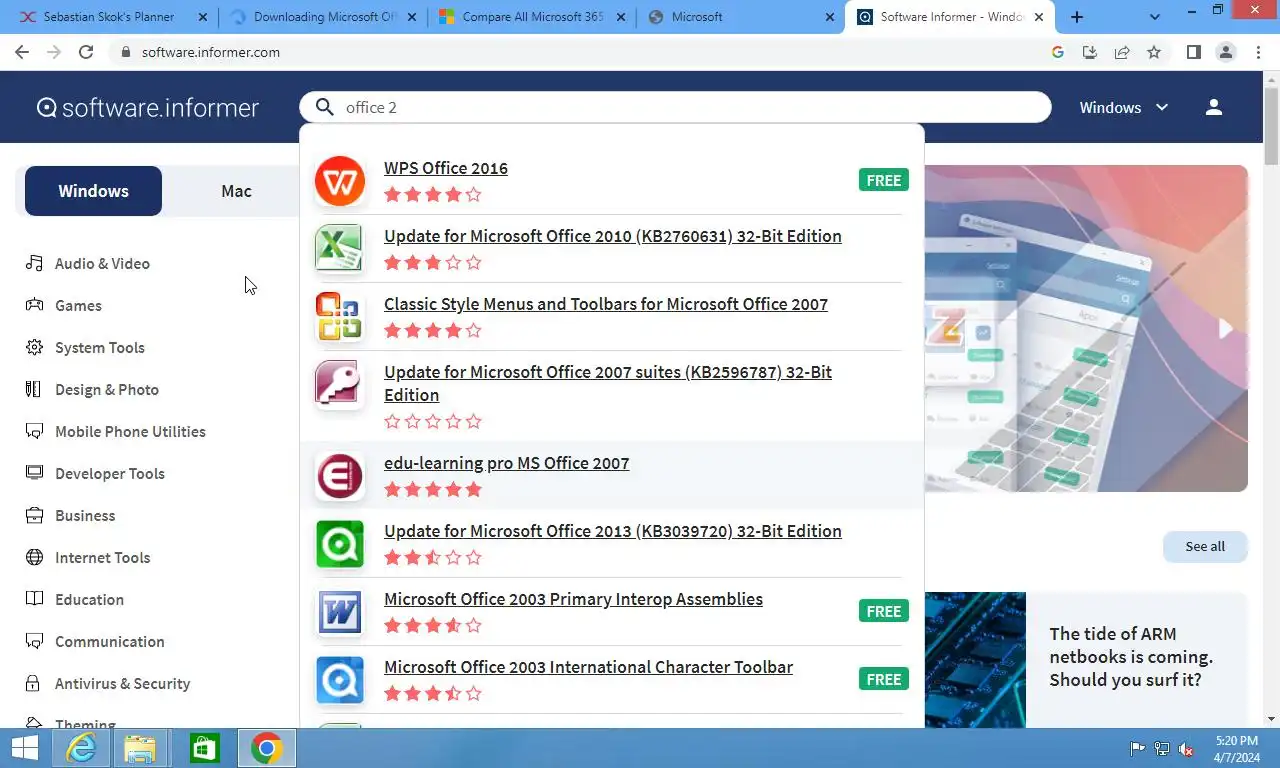Open the ARM netbooks article thumbnail
The image size is (1280, 768).
975,660
